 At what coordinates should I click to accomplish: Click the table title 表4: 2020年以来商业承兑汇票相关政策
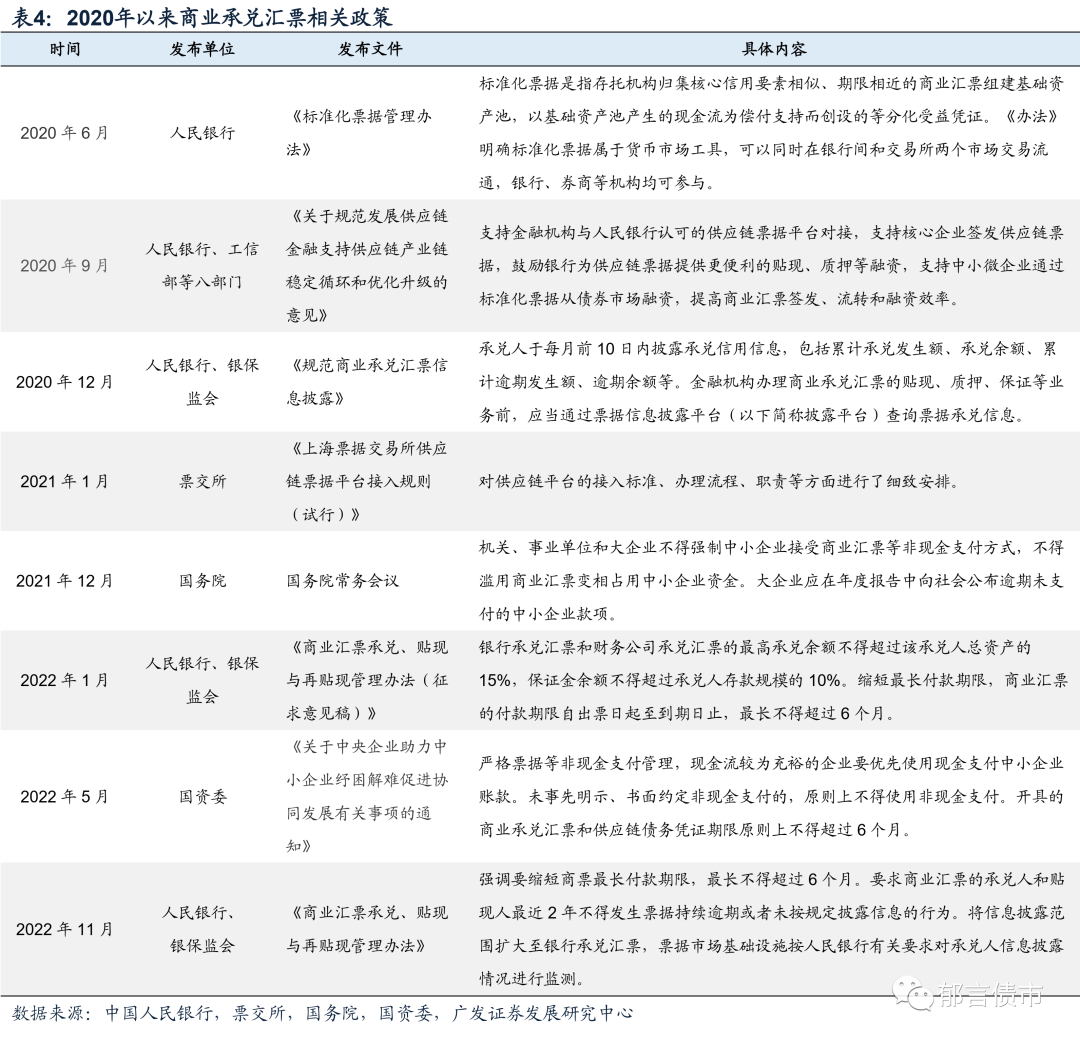click(x=202, y=17)
